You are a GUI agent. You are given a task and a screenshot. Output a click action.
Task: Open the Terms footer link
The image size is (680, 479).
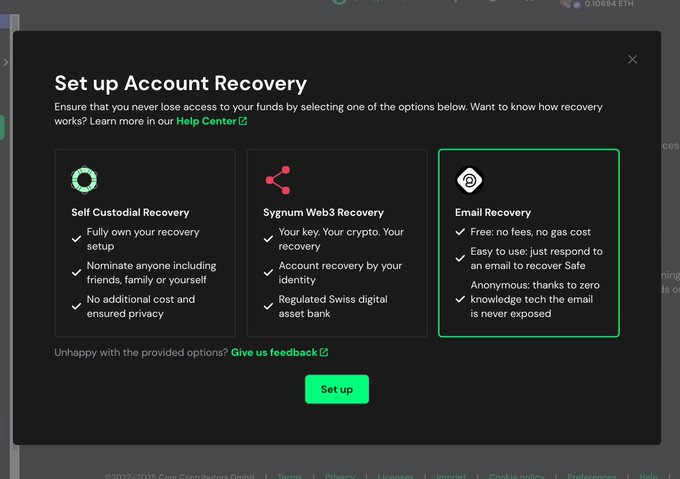coord(289,476)
